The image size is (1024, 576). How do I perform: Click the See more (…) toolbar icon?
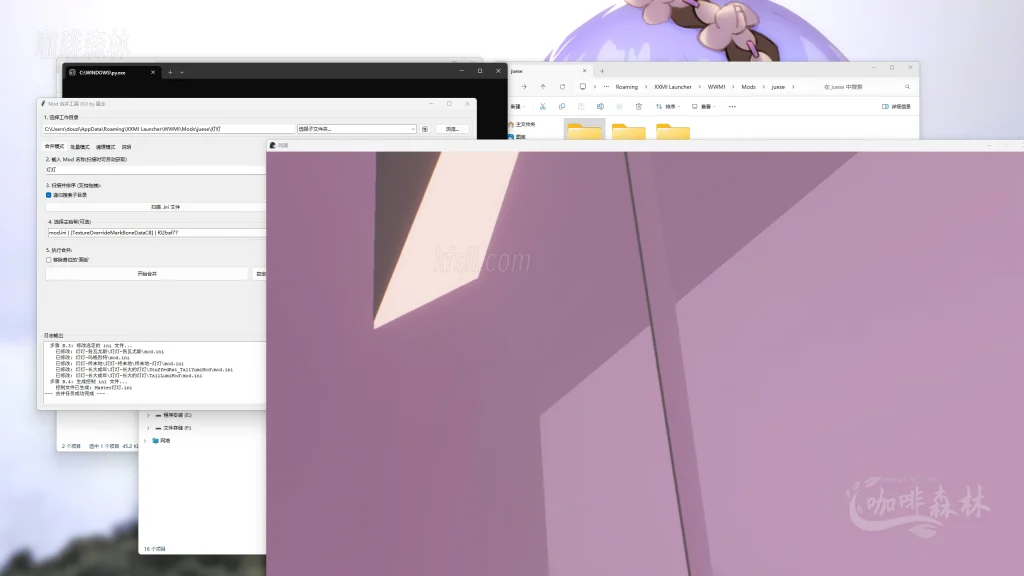click(732, 106)
